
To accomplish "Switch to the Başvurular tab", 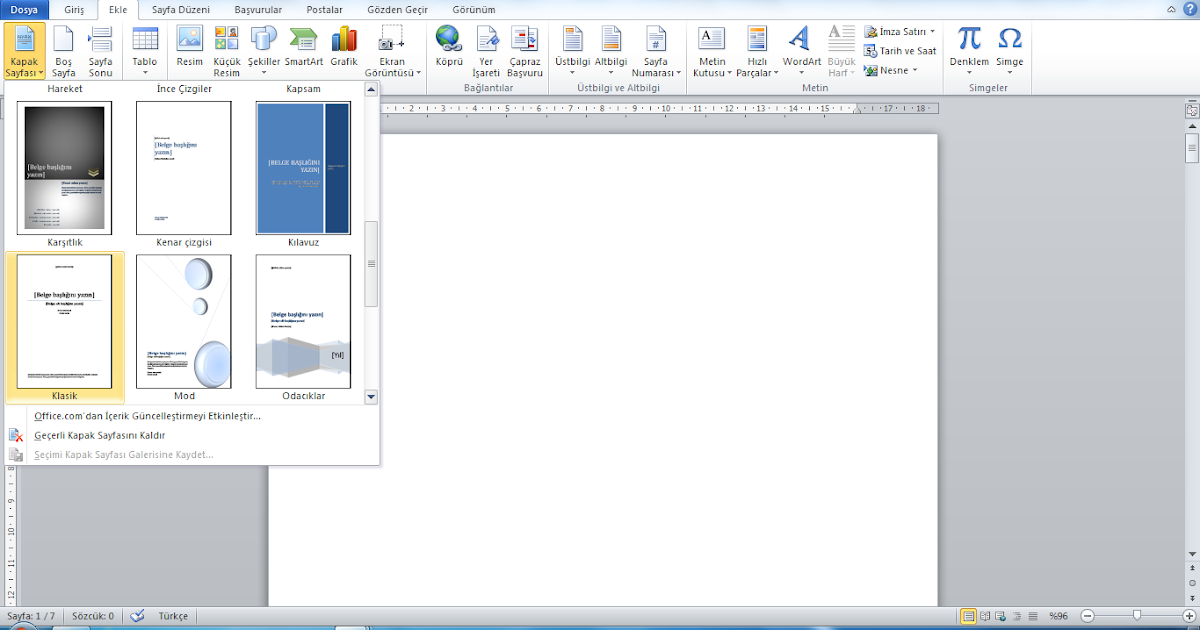I will pyautogui.click(x=259, y=10).
